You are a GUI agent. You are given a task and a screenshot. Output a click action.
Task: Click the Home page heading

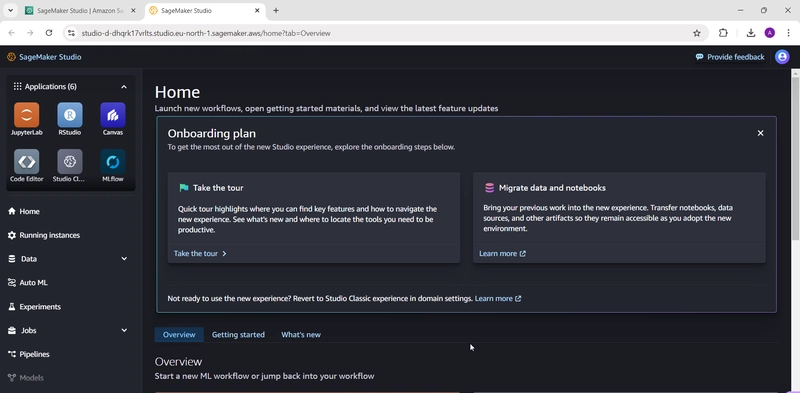tap(177, 92)
